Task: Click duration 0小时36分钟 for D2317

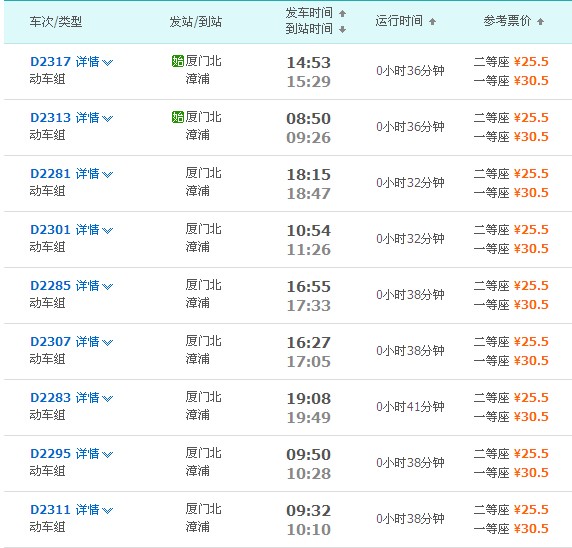Action: click(x=410, y=71)
